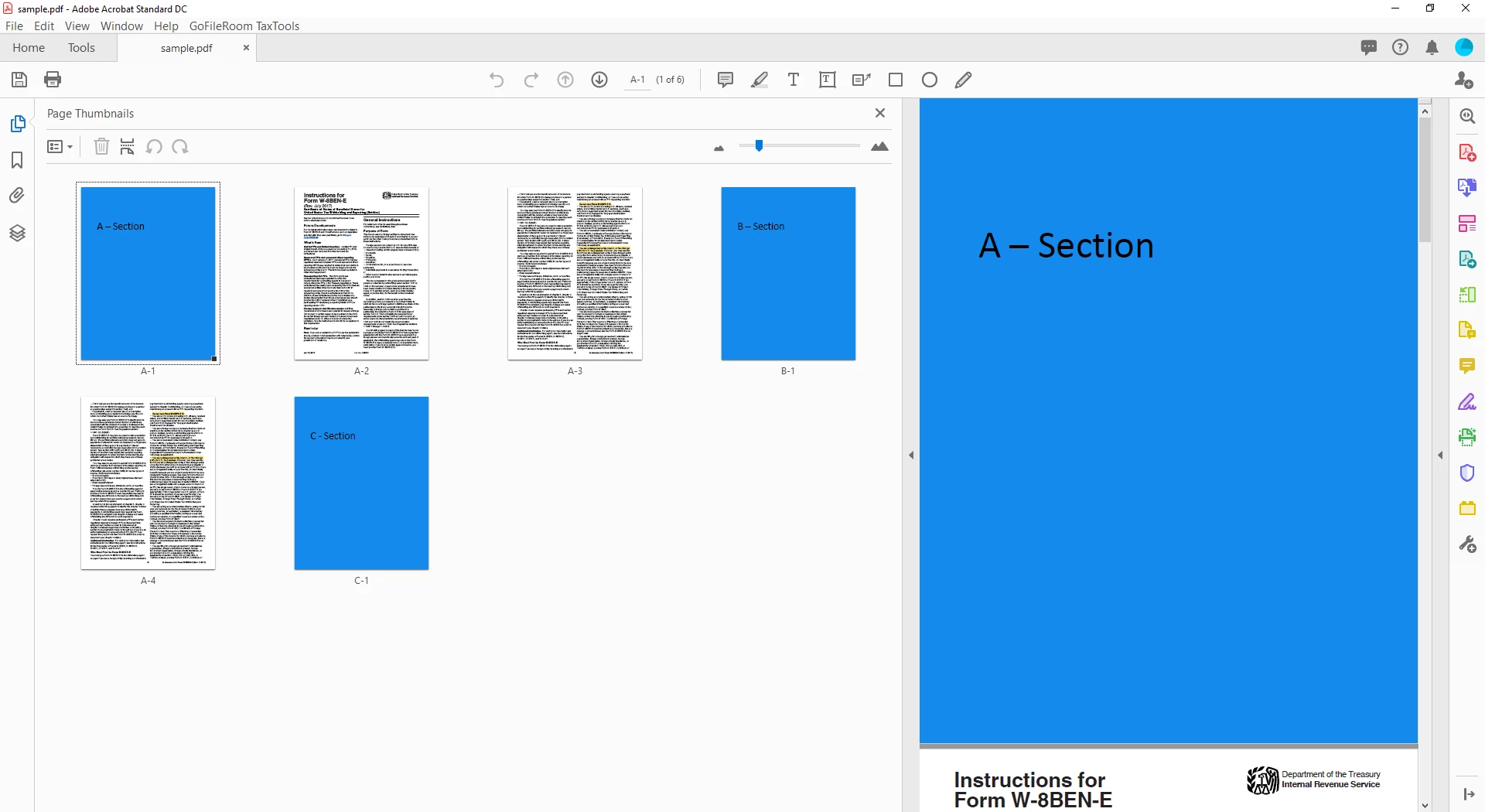Click the Print file icon

[53, 80]
